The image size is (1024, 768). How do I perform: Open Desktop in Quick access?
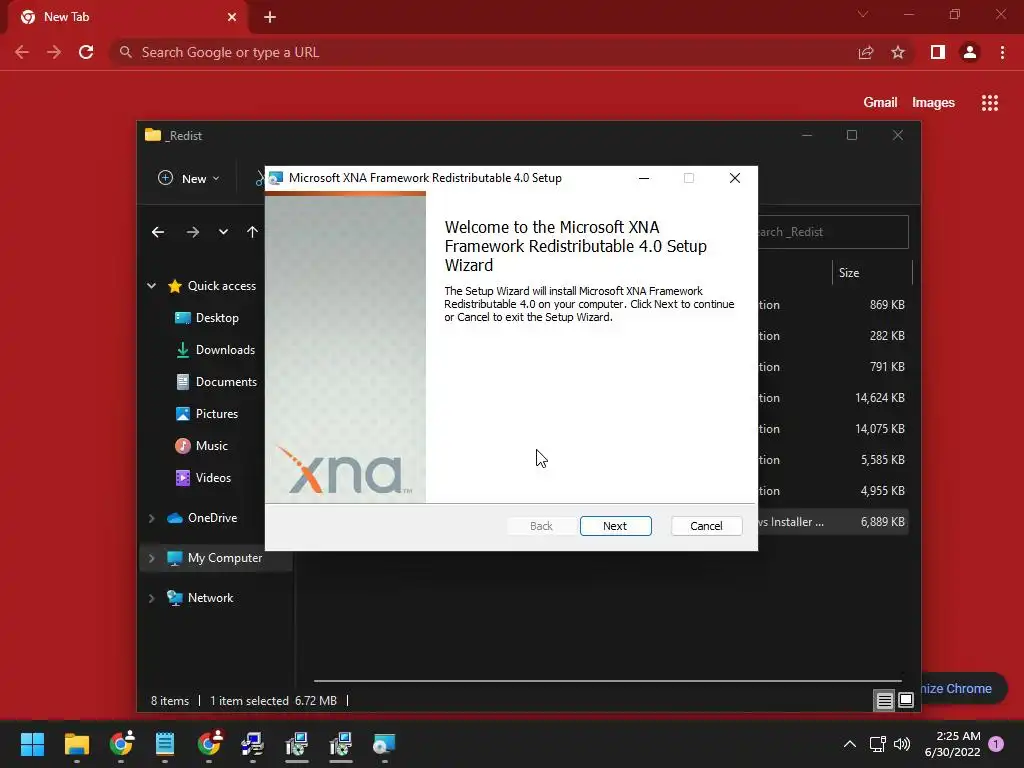pos(217,318)
